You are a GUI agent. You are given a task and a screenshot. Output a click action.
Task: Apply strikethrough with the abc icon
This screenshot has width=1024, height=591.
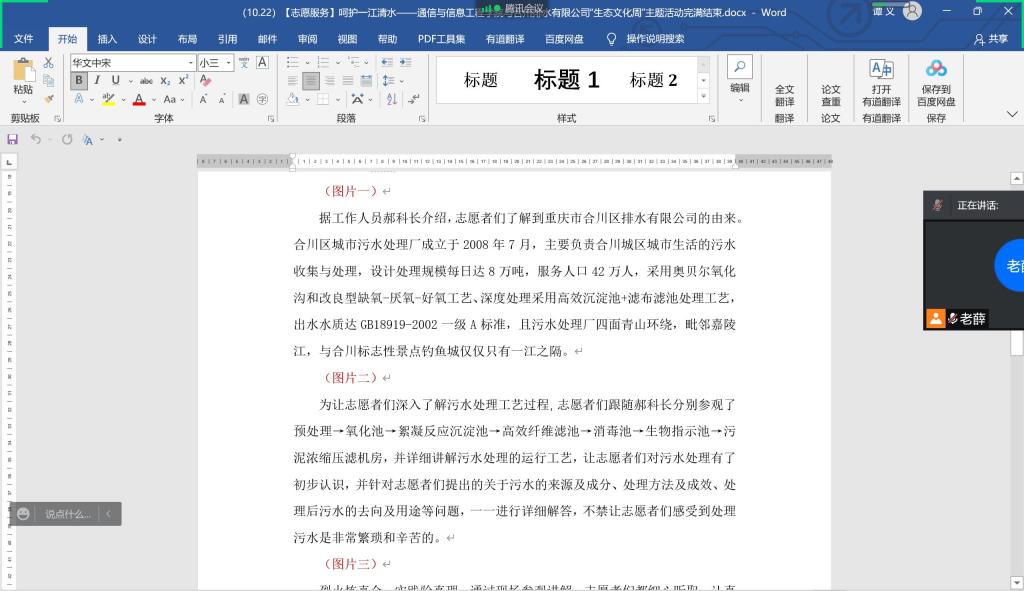point(146,81)
